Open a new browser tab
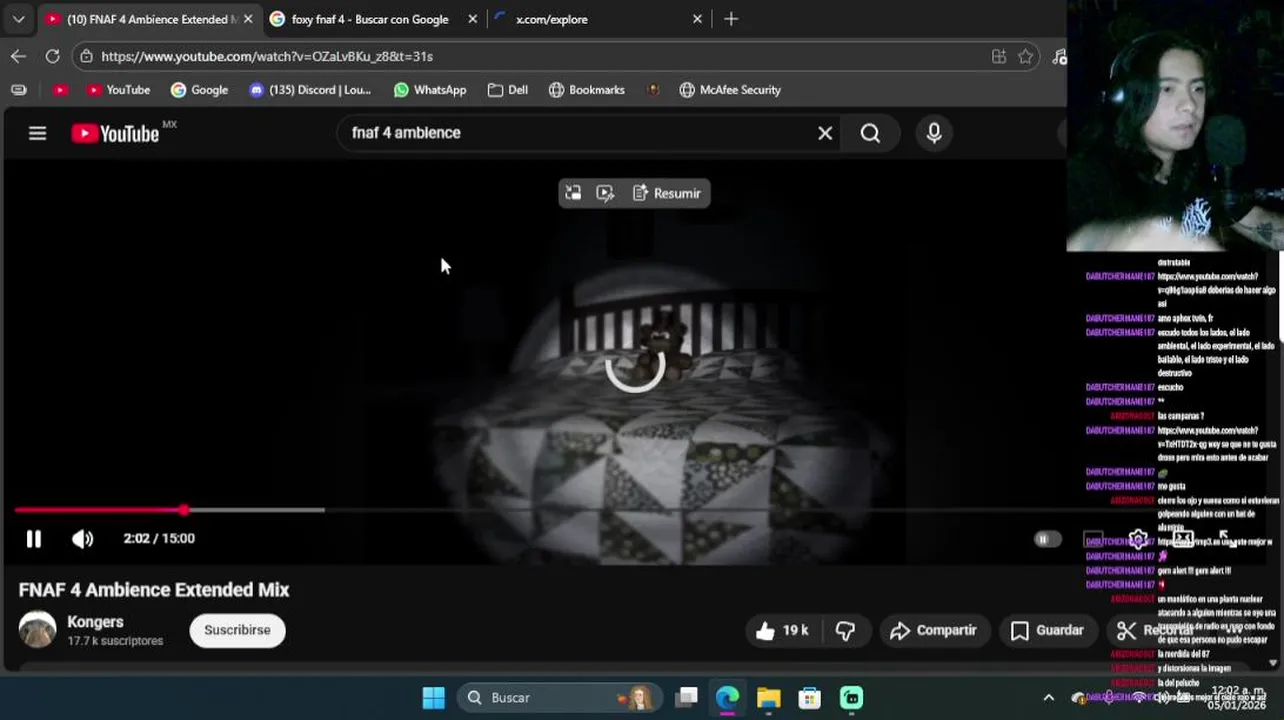 click(731, 19)
